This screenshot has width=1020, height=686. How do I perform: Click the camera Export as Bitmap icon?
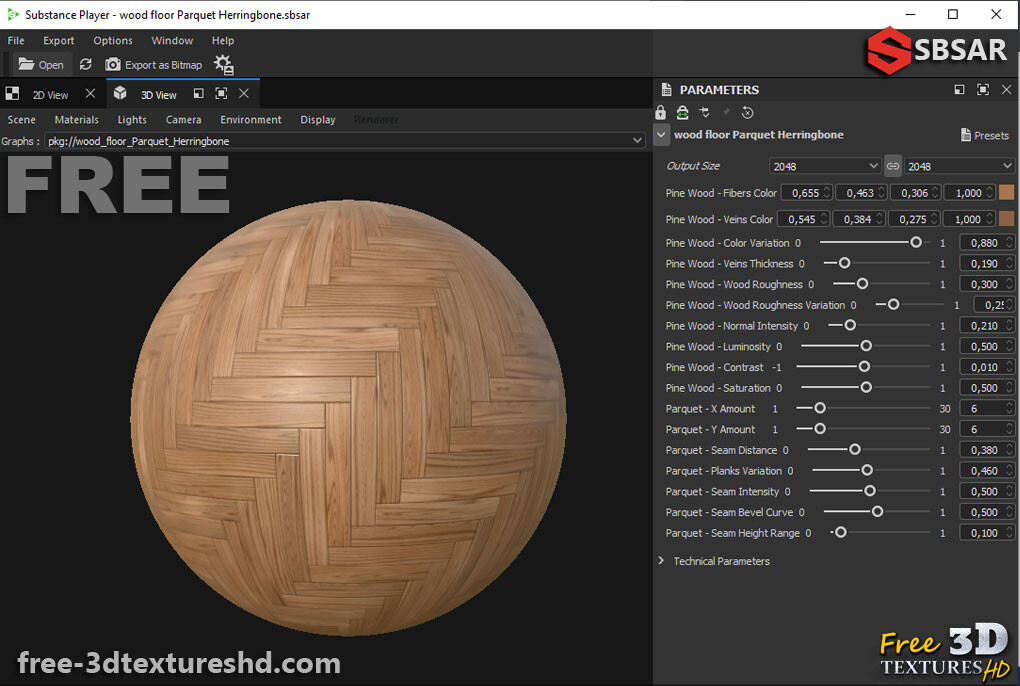pyautogui.click(x=111, y=64)
